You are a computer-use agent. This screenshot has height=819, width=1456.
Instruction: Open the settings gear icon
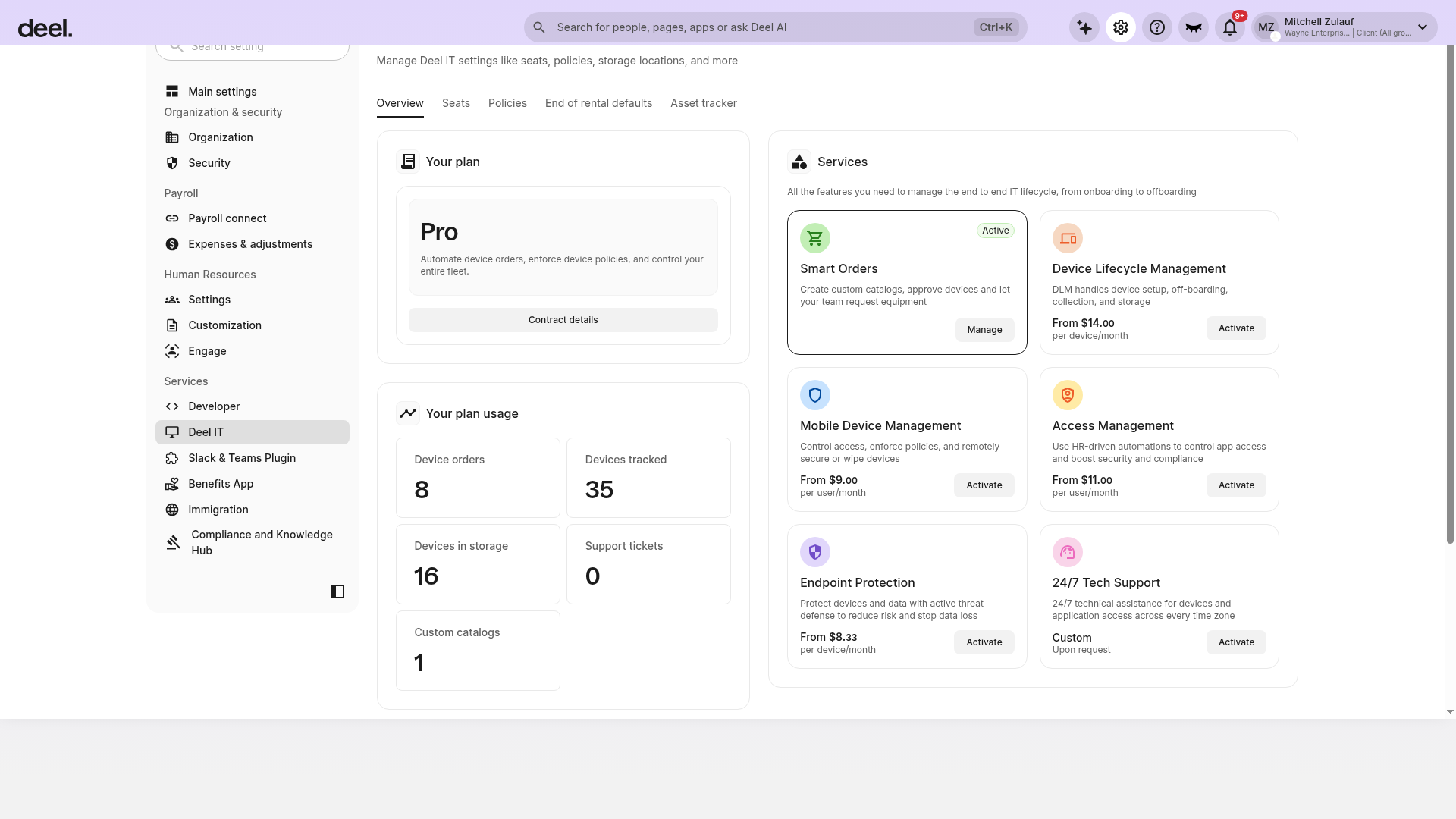coord(1121,27)
